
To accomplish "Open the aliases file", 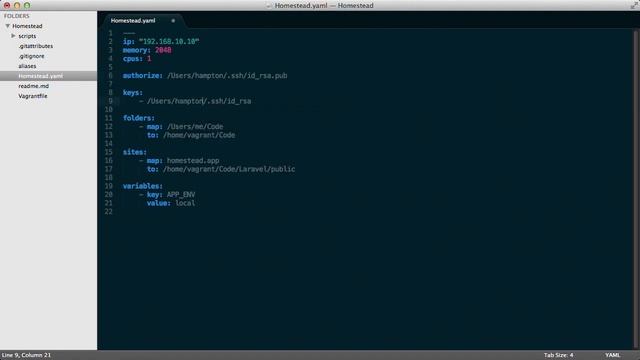I will [27, 66].
